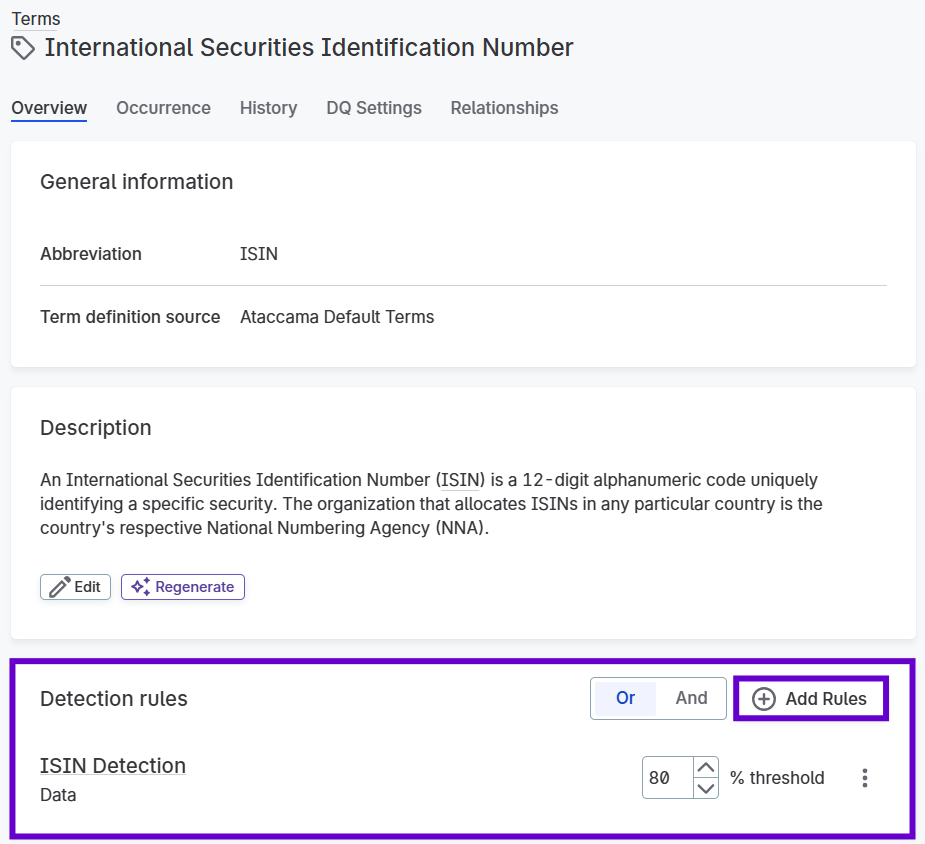Click the plus icon inside Add Rules
Screen dimensions: 925x844
point(764,698)
